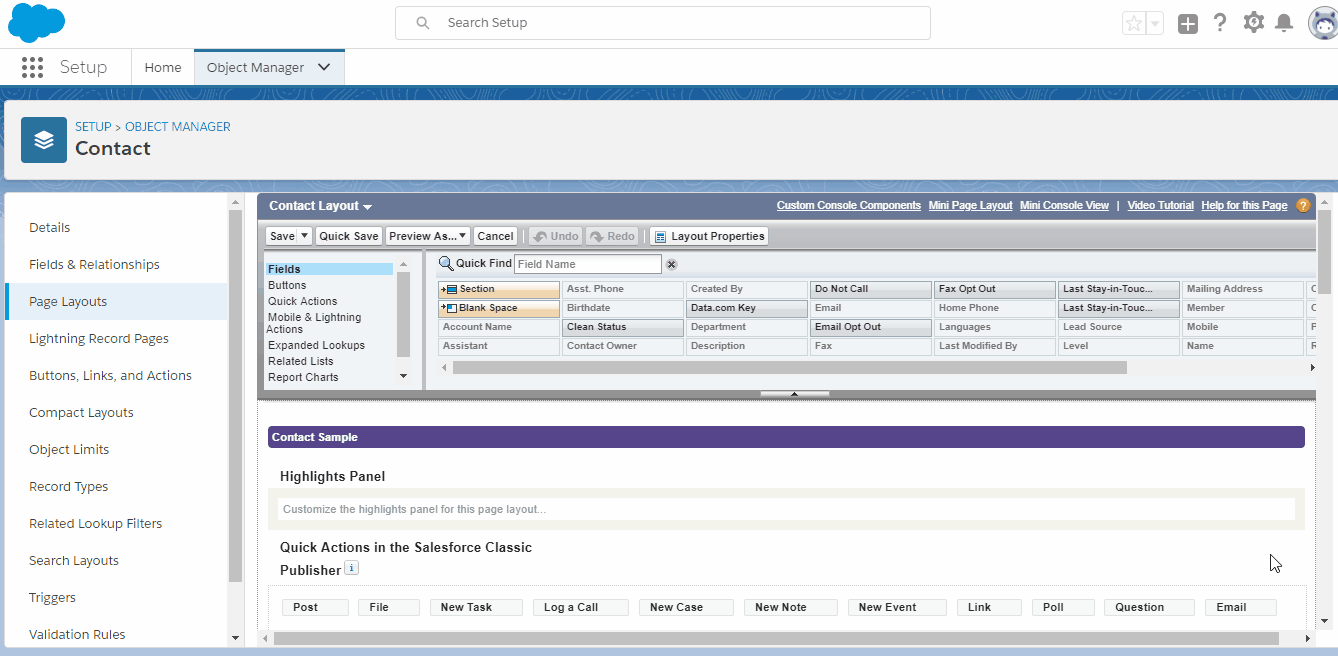Viewport: 1338px width, 656px height.
Task: Open the Help question mark icon
Action: click(x=1220, y=23)
